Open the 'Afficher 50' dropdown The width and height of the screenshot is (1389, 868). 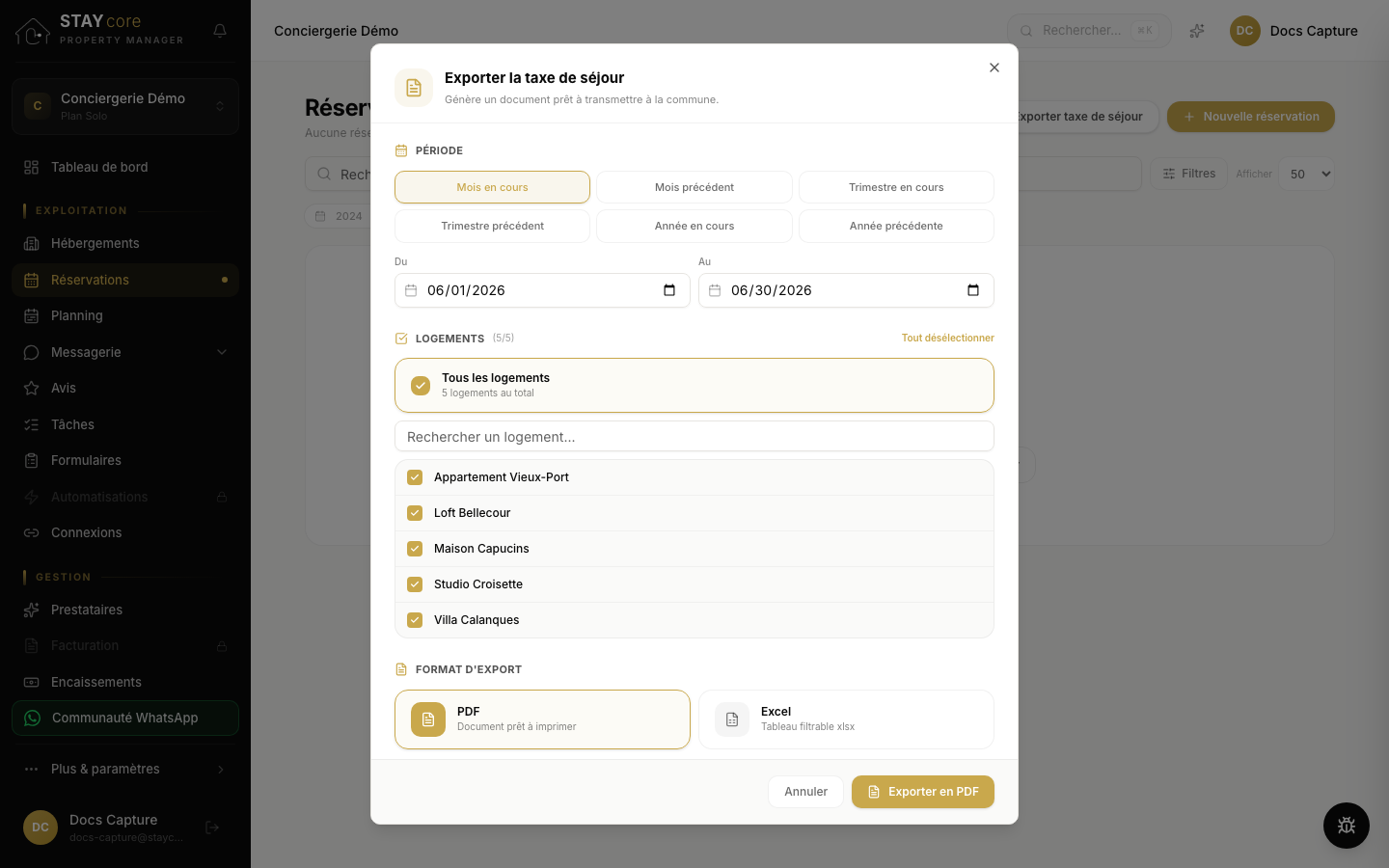click(x=1306, y=174)
